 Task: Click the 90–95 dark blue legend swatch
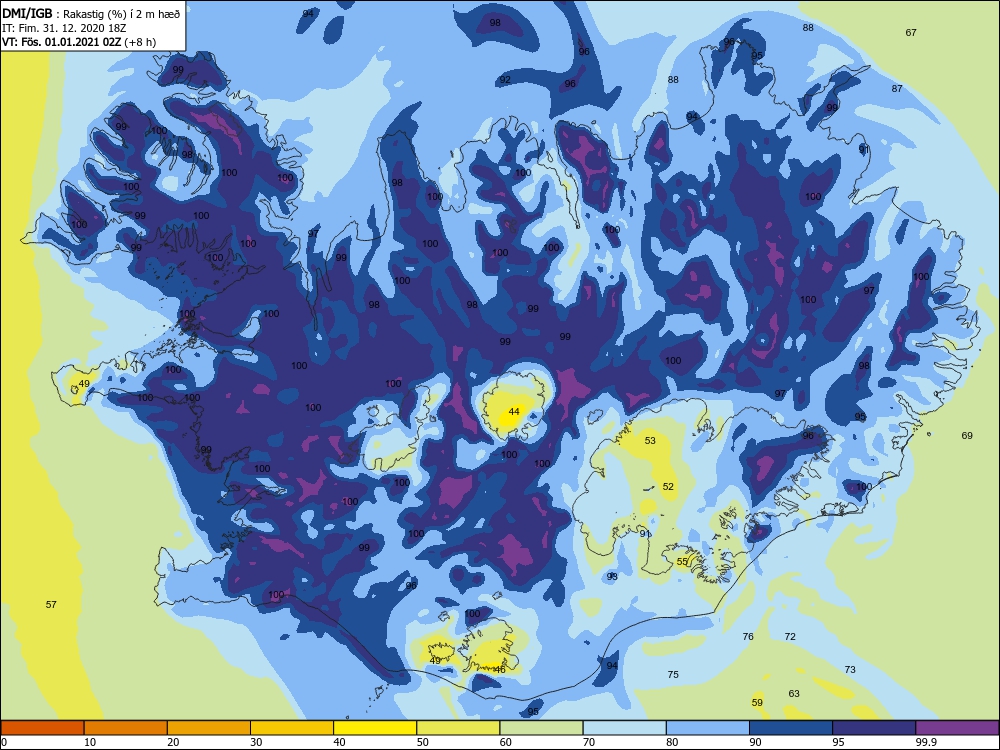(791, 728)
